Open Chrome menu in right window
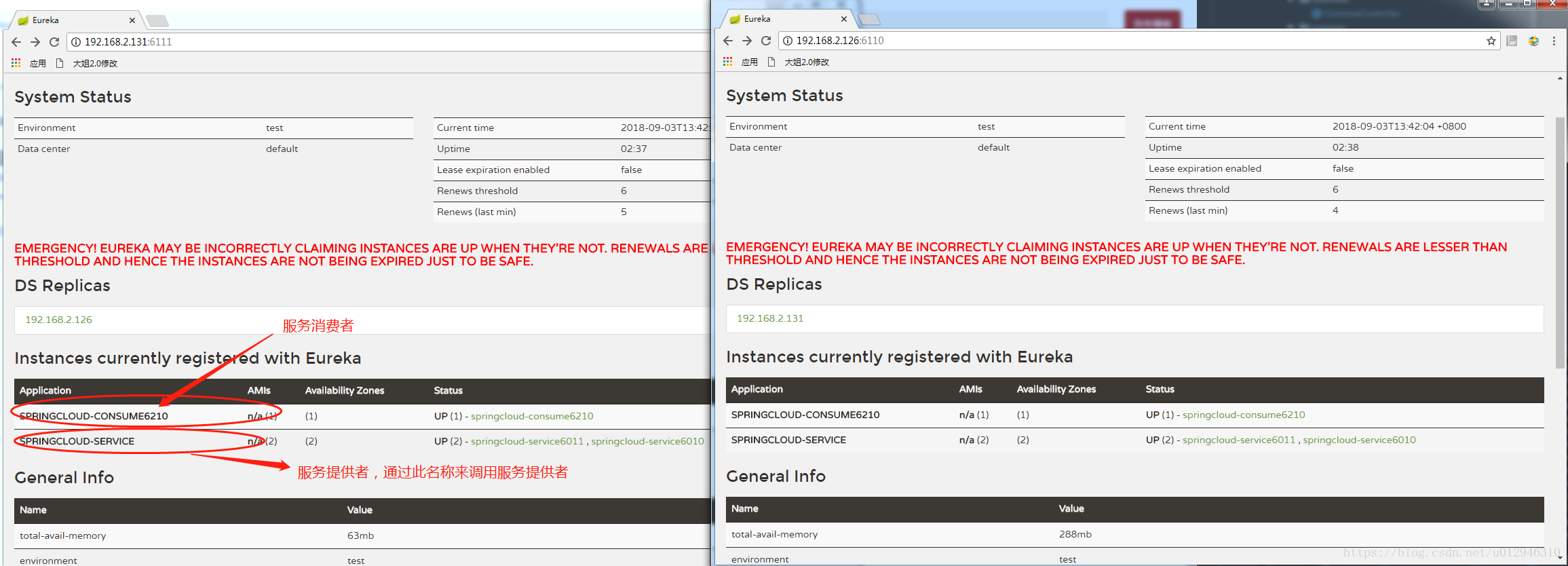1568x566 pixels. tap(1554, 41)
